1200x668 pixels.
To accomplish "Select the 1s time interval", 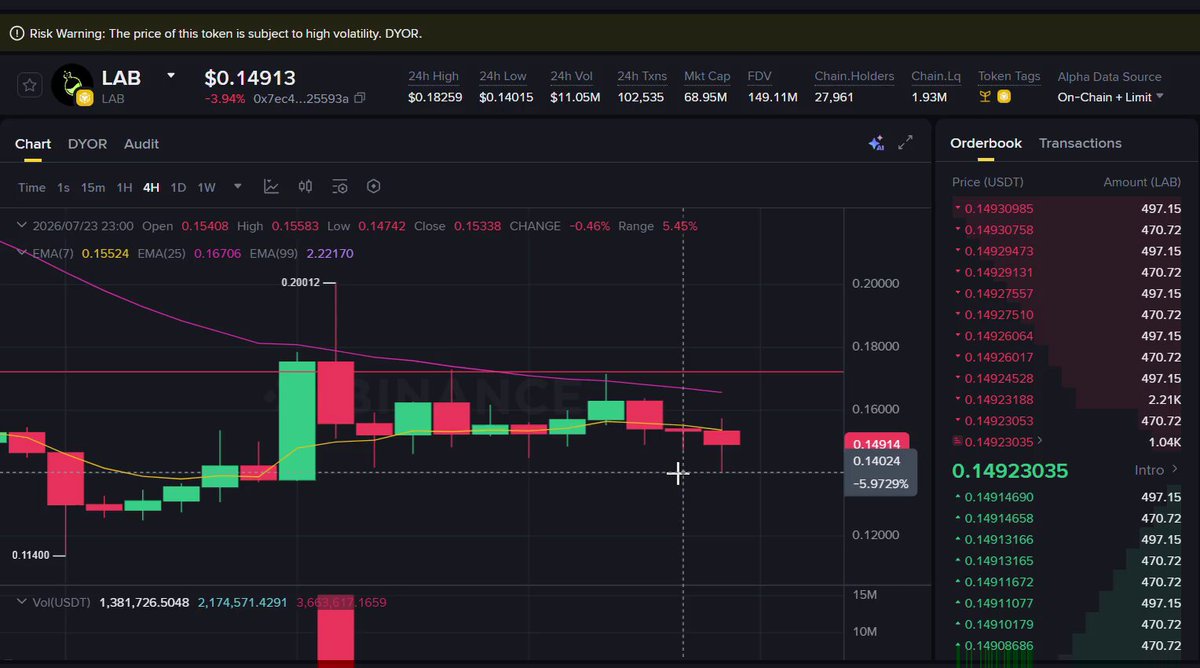I will click(63, 187).
